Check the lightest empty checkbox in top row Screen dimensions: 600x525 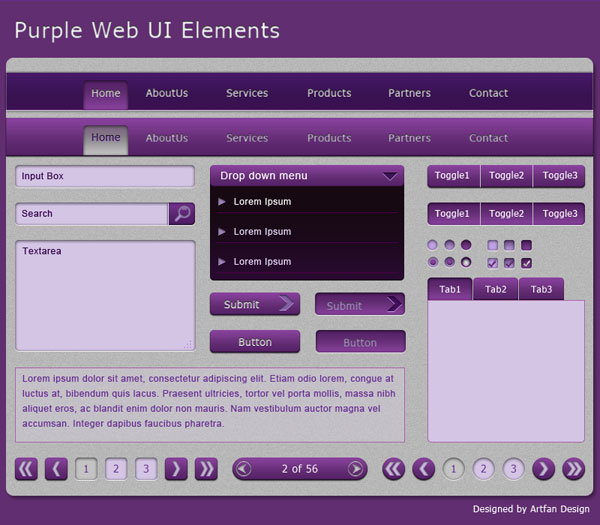(x=492, y=245)
